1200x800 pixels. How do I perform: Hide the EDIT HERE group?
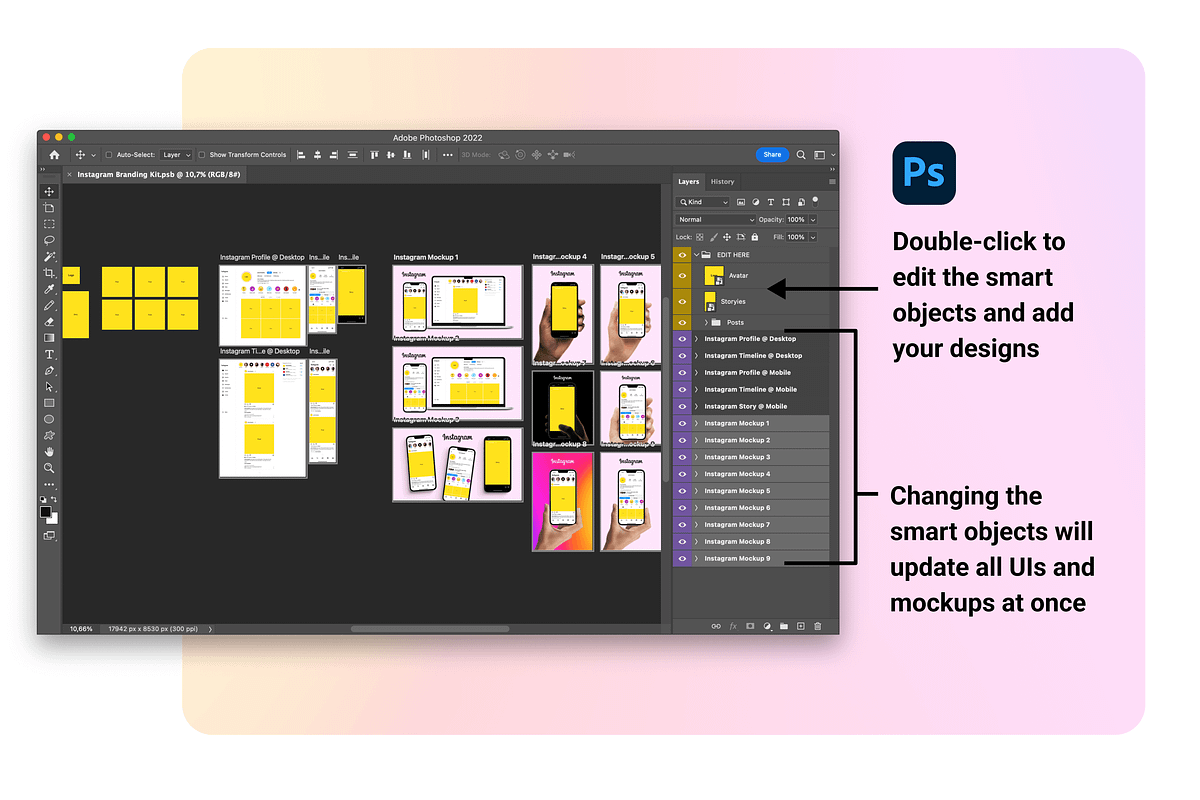pos(682,255)
